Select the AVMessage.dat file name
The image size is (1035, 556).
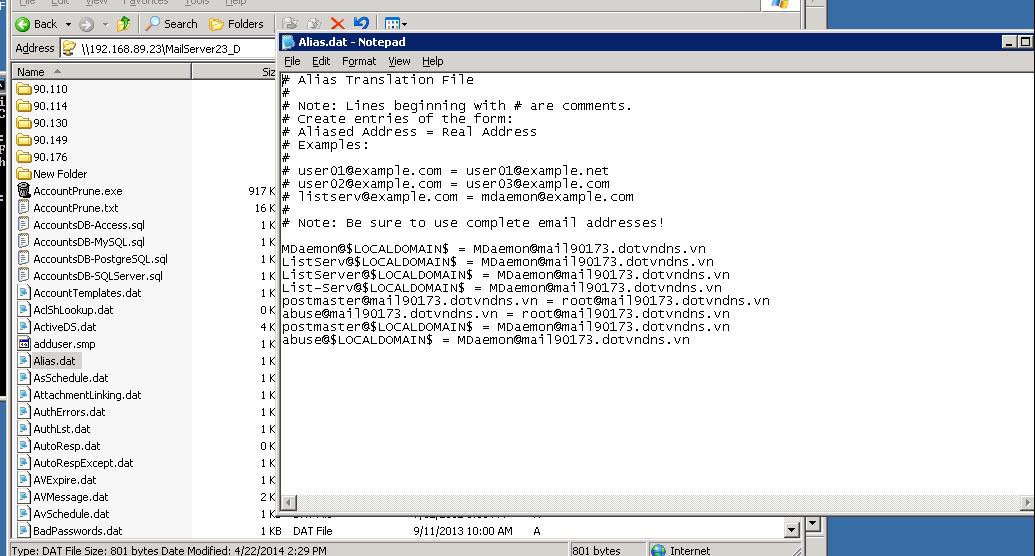[71, 497]
